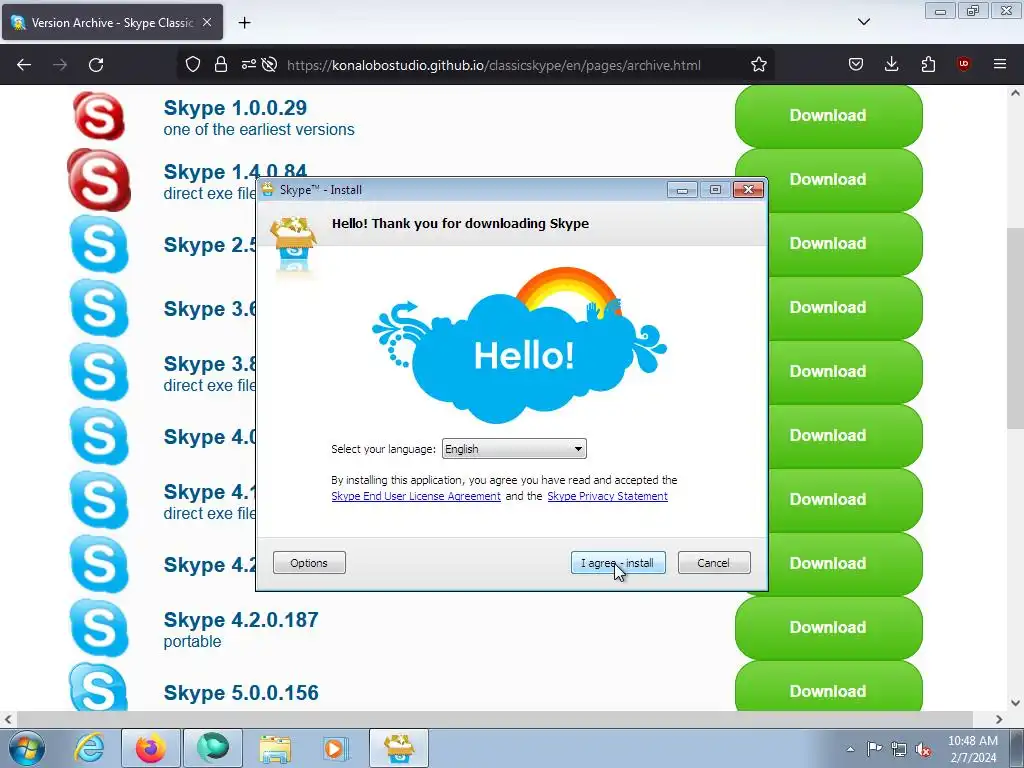The width and height of the screenshot is (1024, 768).
Task: Click the Firefox address bar URL
Action: pos(494,65)
